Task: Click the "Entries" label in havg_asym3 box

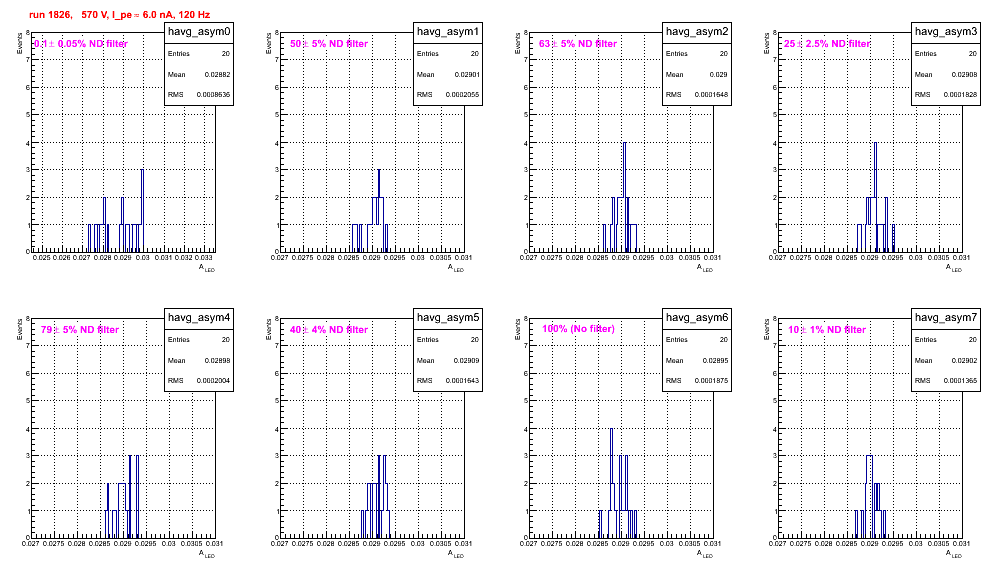Action: click(925, 54)
